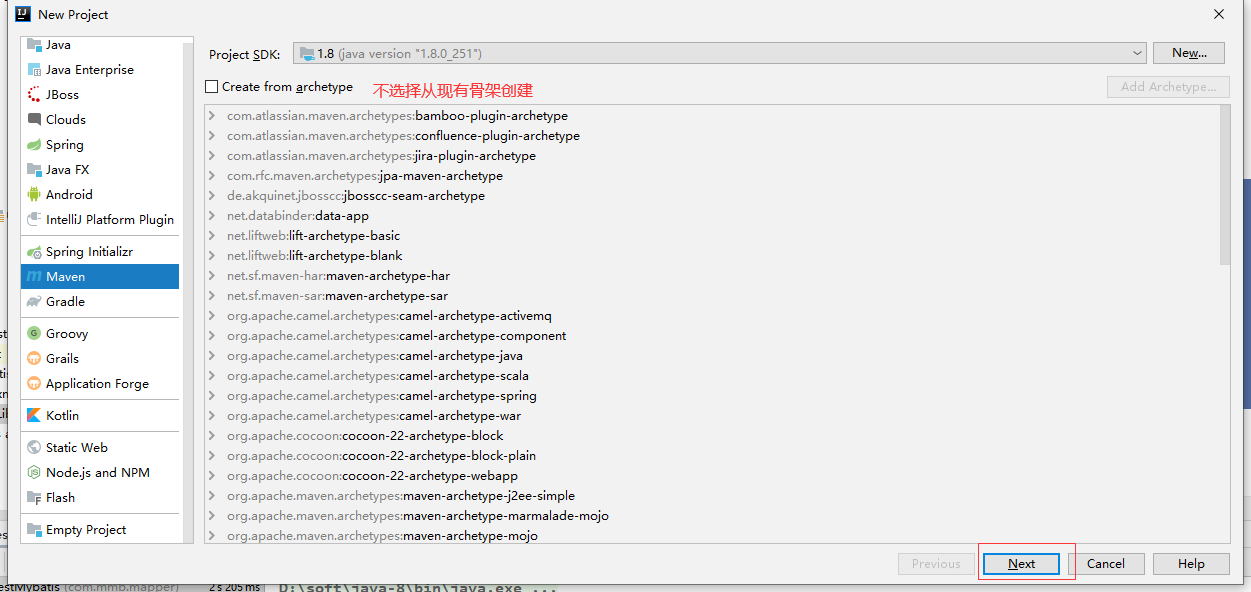Select maven-archetype-j2ee-simple row
Viewport: 1251px width, 592px height.
713,496
